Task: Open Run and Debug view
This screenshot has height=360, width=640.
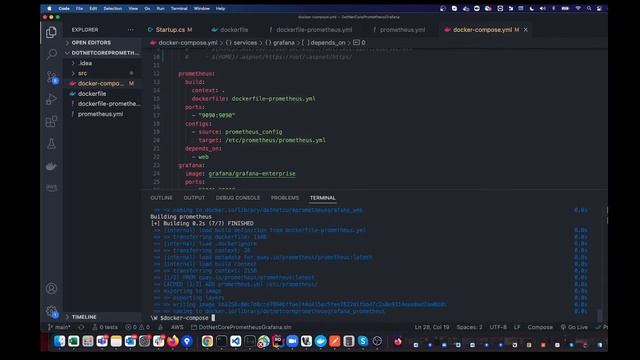Action: [x=51, y=99]
